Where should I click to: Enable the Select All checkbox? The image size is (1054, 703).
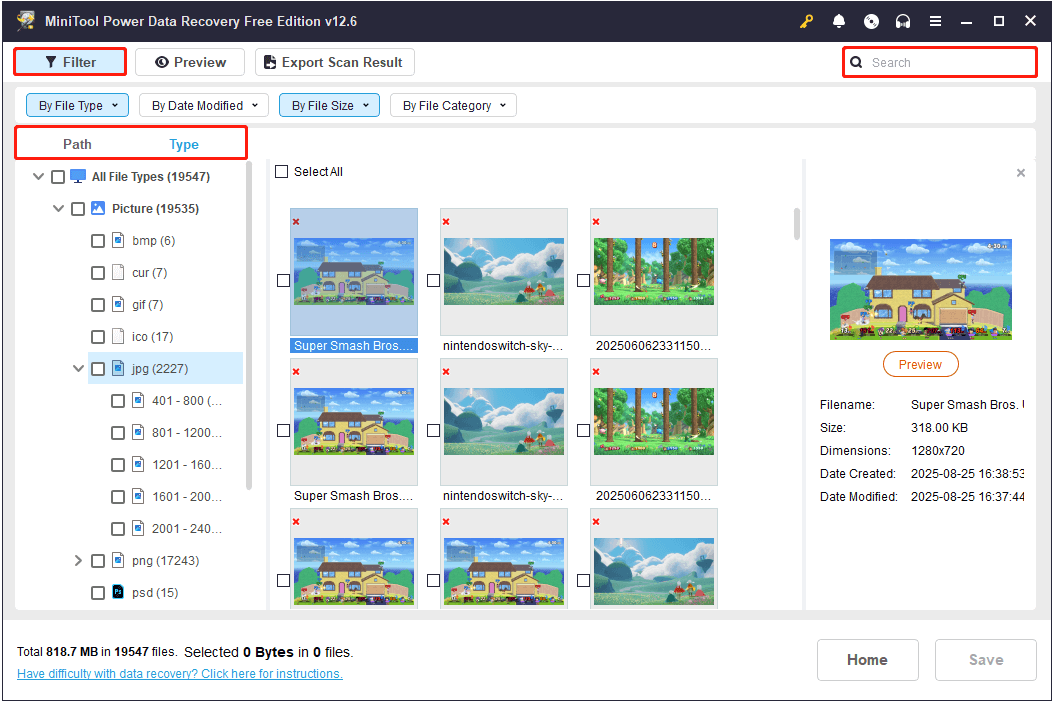pos(282,171)
